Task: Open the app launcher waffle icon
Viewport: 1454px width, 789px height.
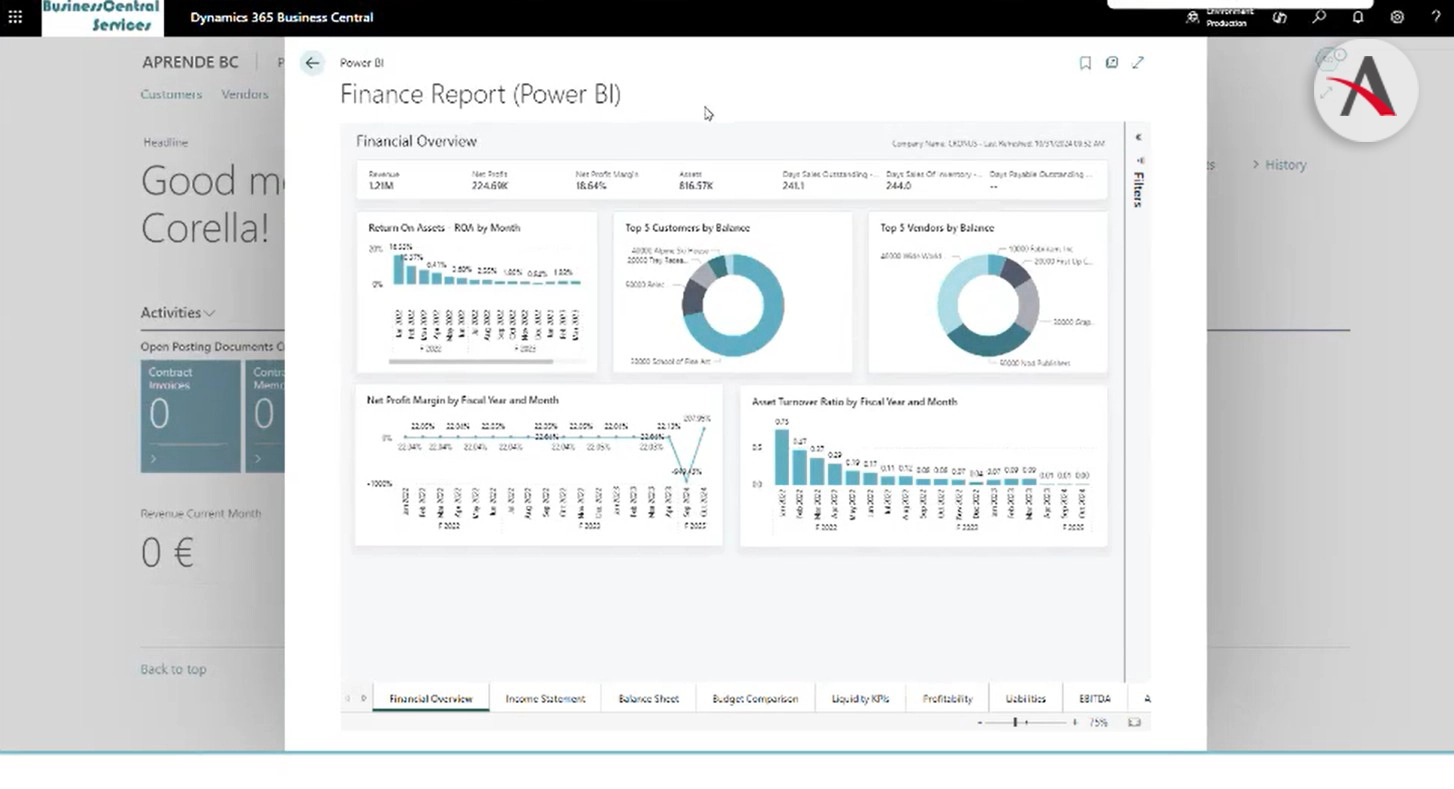Action: 15,17
